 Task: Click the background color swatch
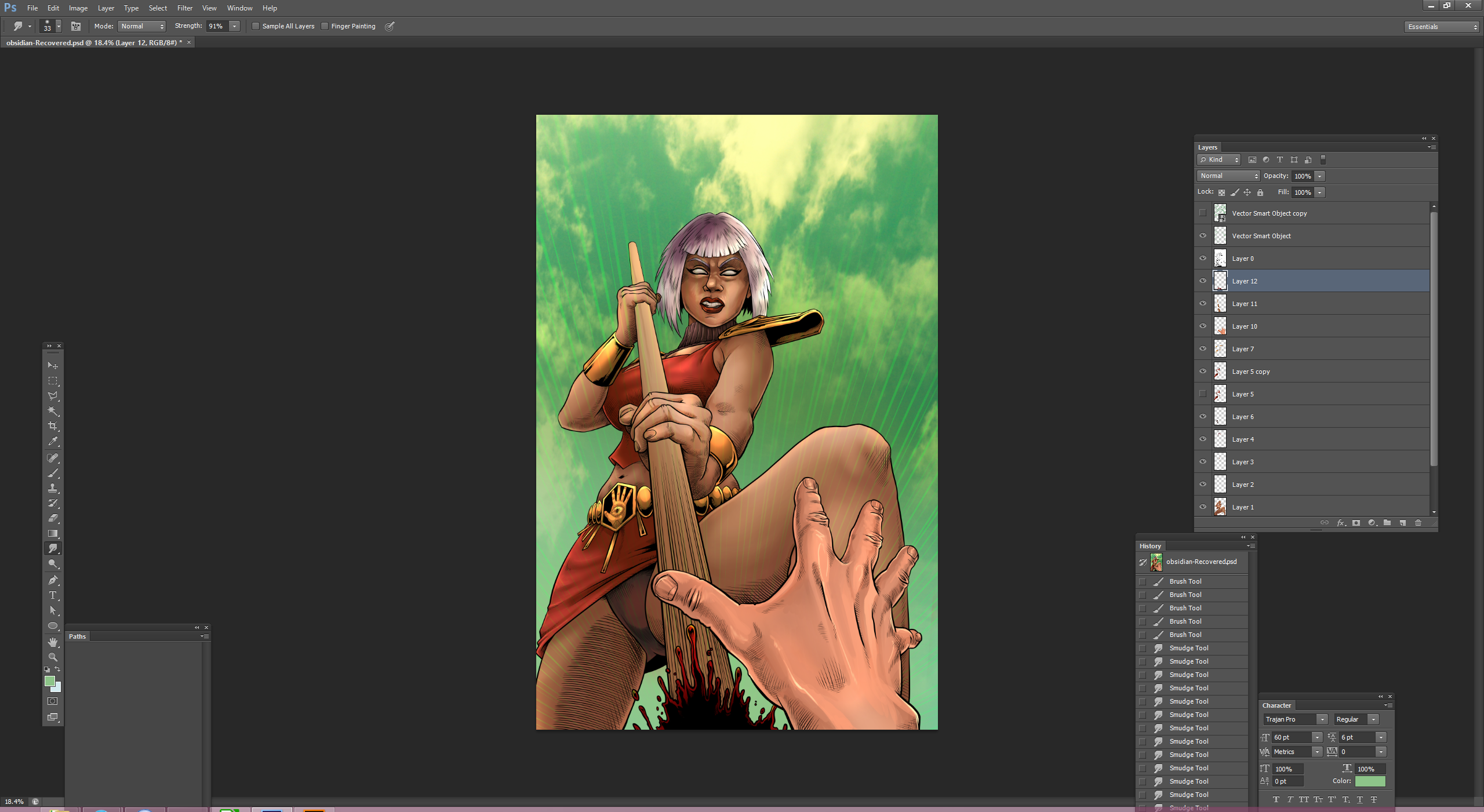[57, 688]
